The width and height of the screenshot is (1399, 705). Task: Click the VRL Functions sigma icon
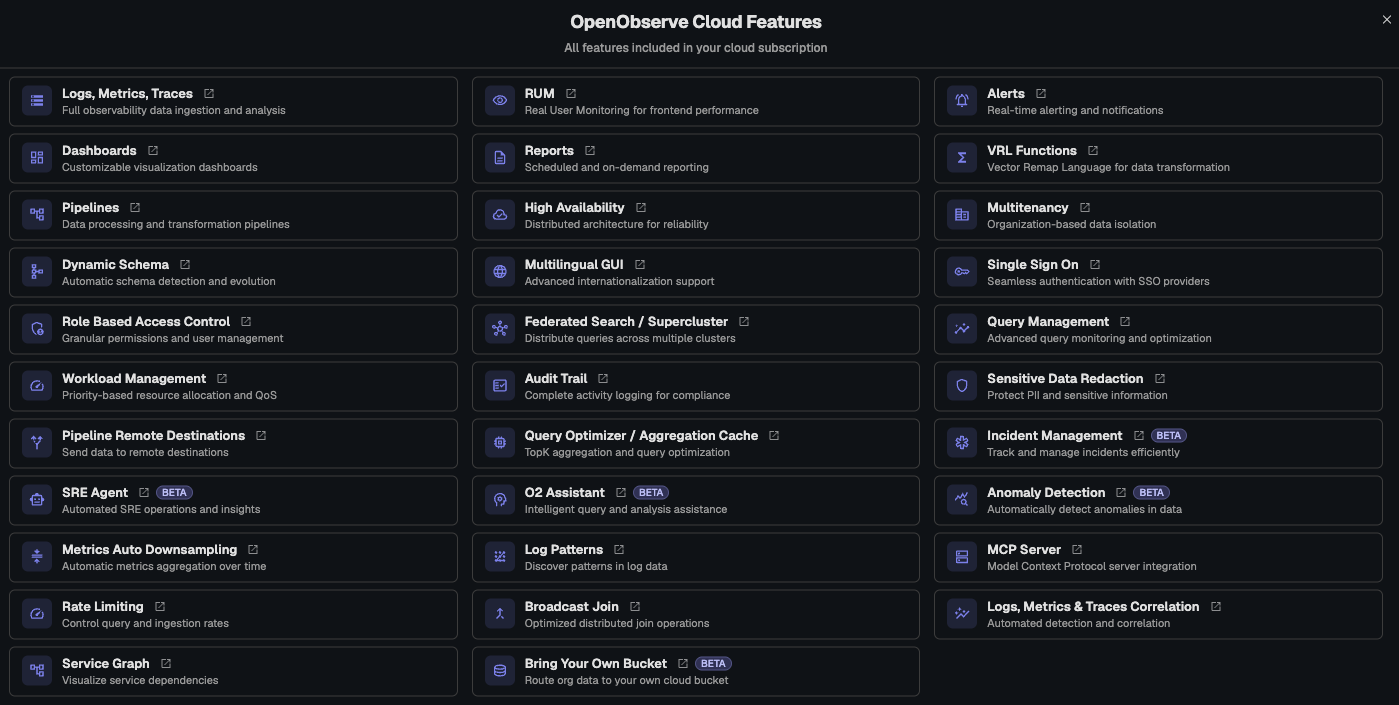(x=962, y=158)
